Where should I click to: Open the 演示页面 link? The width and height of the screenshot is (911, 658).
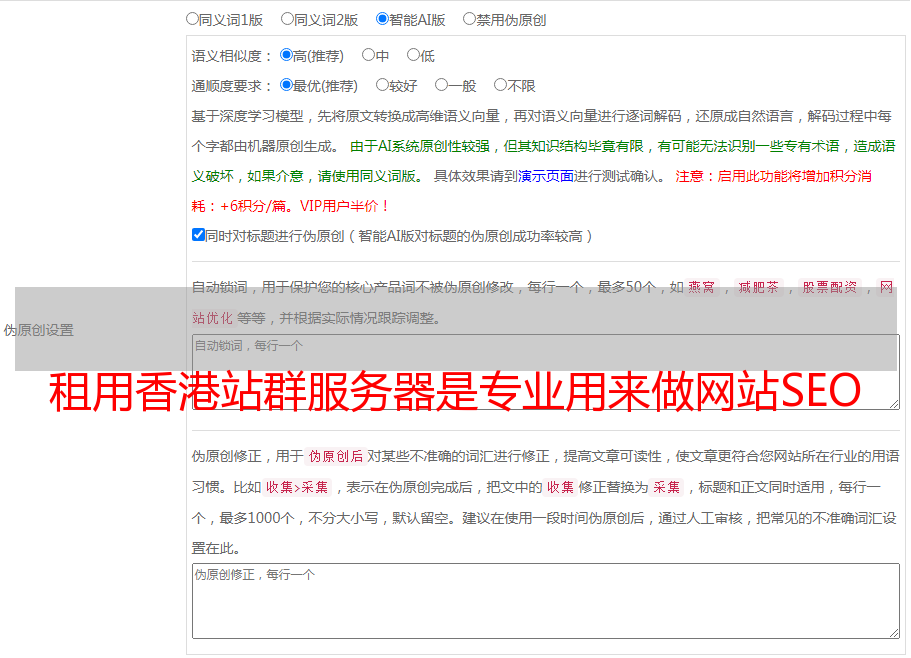(546, 176)
